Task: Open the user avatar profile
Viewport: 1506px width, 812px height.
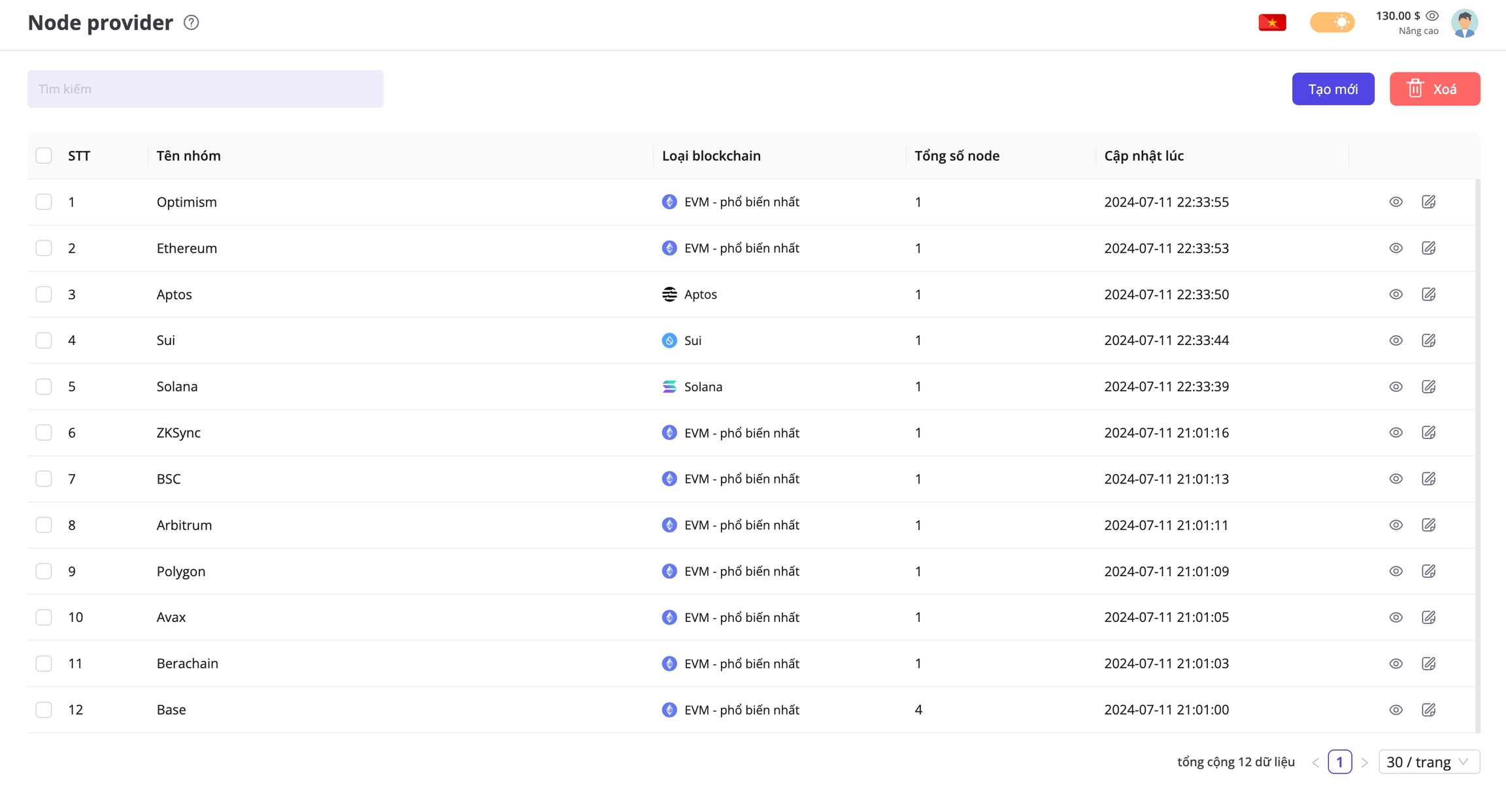Action: point(1464,24)
